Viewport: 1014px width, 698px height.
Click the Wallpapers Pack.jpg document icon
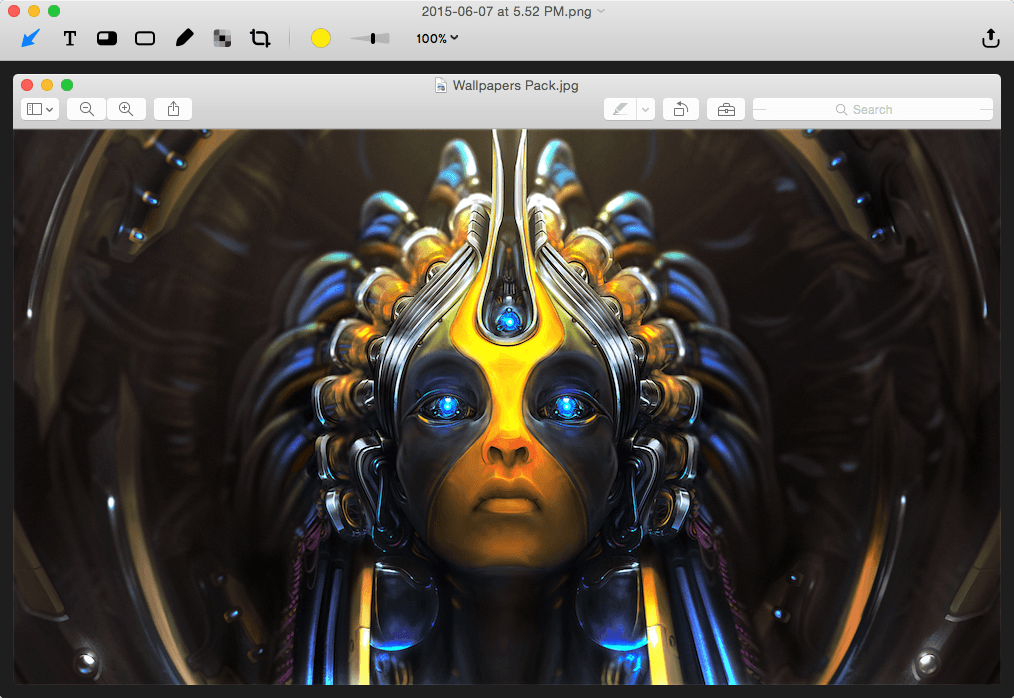click(440, 85)
